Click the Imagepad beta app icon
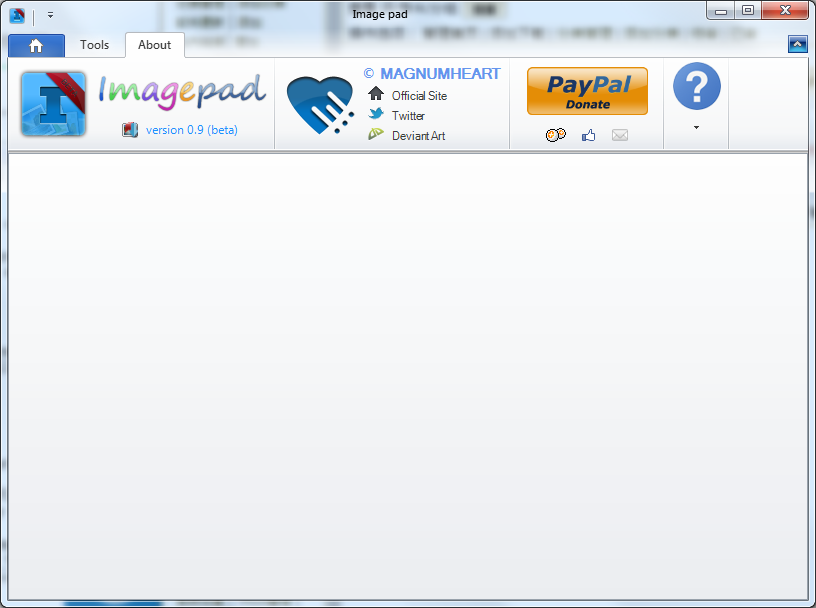The width and height of the screenshot is (816, 608). click(53, 104)
